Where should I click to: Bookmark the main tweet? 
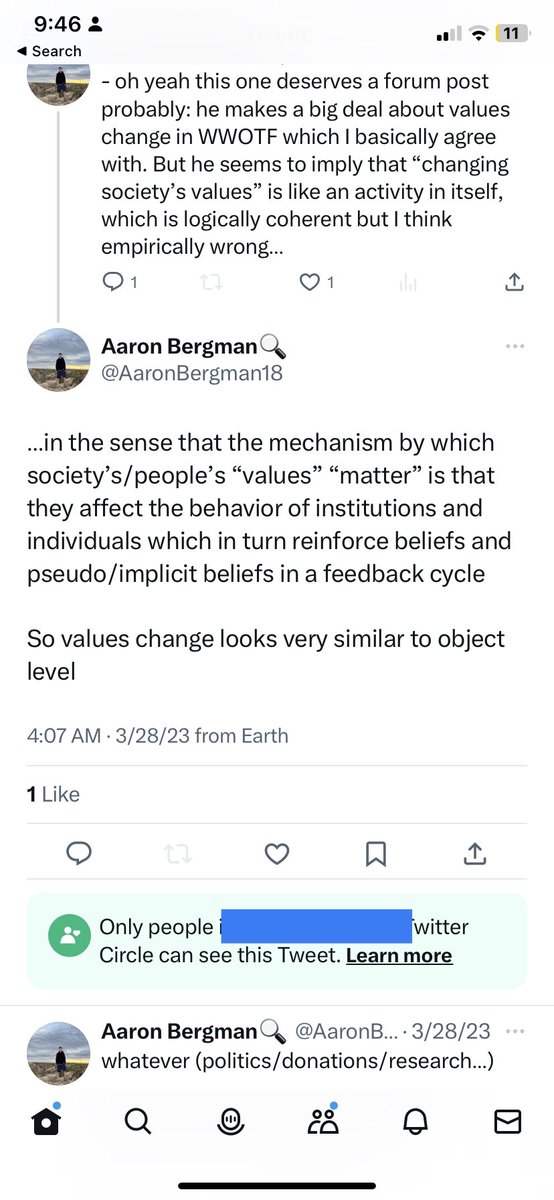pyautogui.click(x=376, y=853)
